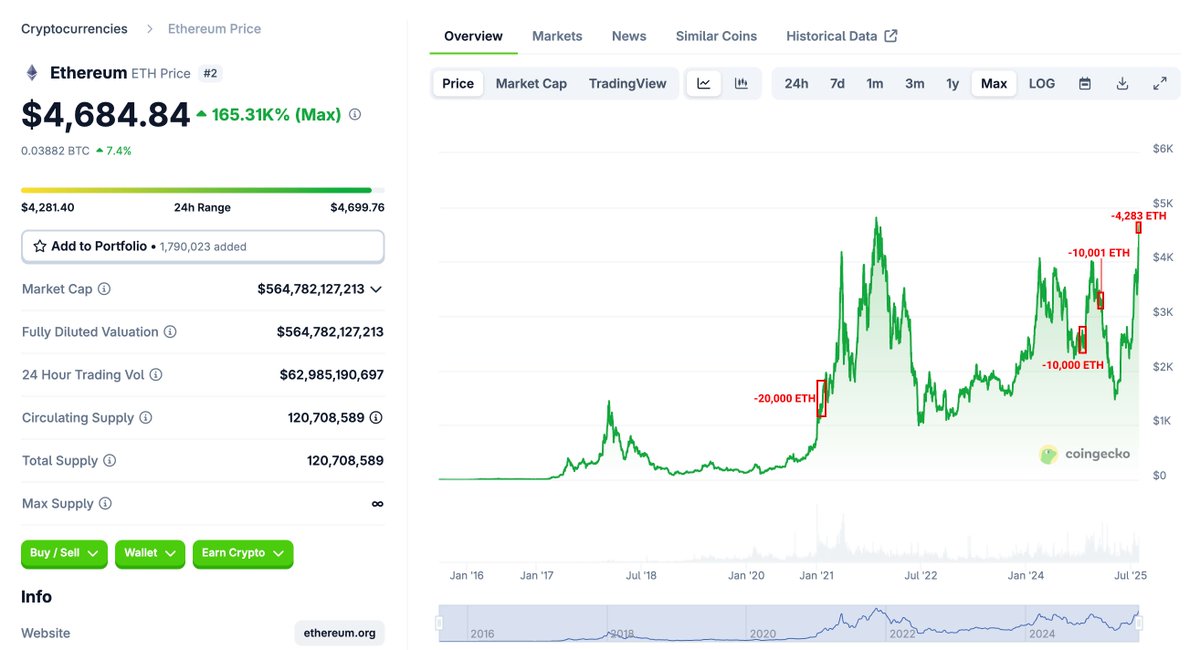Click info icon beside Circulating Supply value
The width and height of the screenshot is (1200, 650).
(x=375, y=418)
